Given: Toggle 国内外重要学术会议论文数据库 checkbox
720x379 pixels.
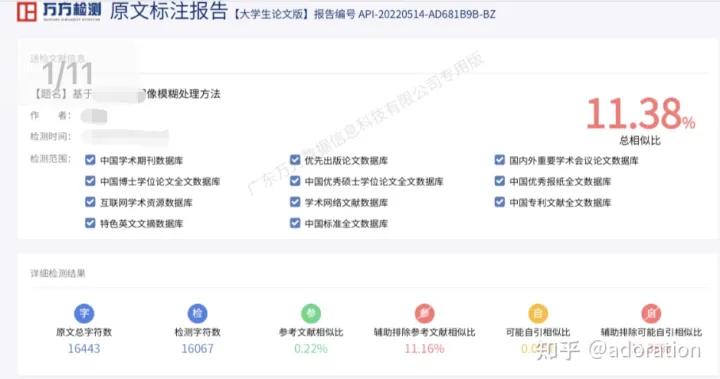Looking at the screenshot, I should (500, 160).
